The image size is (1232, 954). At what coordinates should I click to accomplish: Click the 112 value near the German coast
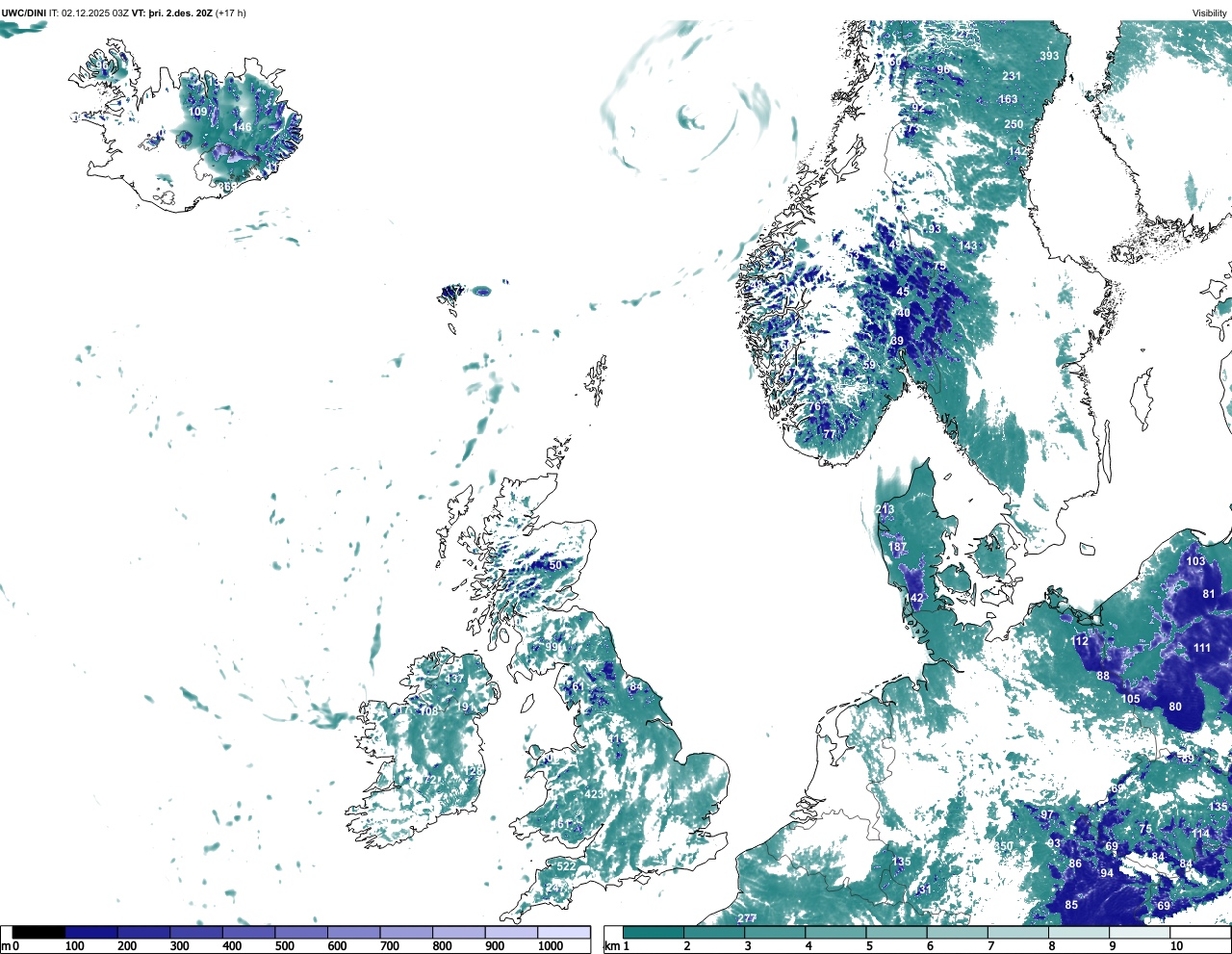pos(1080,641)
